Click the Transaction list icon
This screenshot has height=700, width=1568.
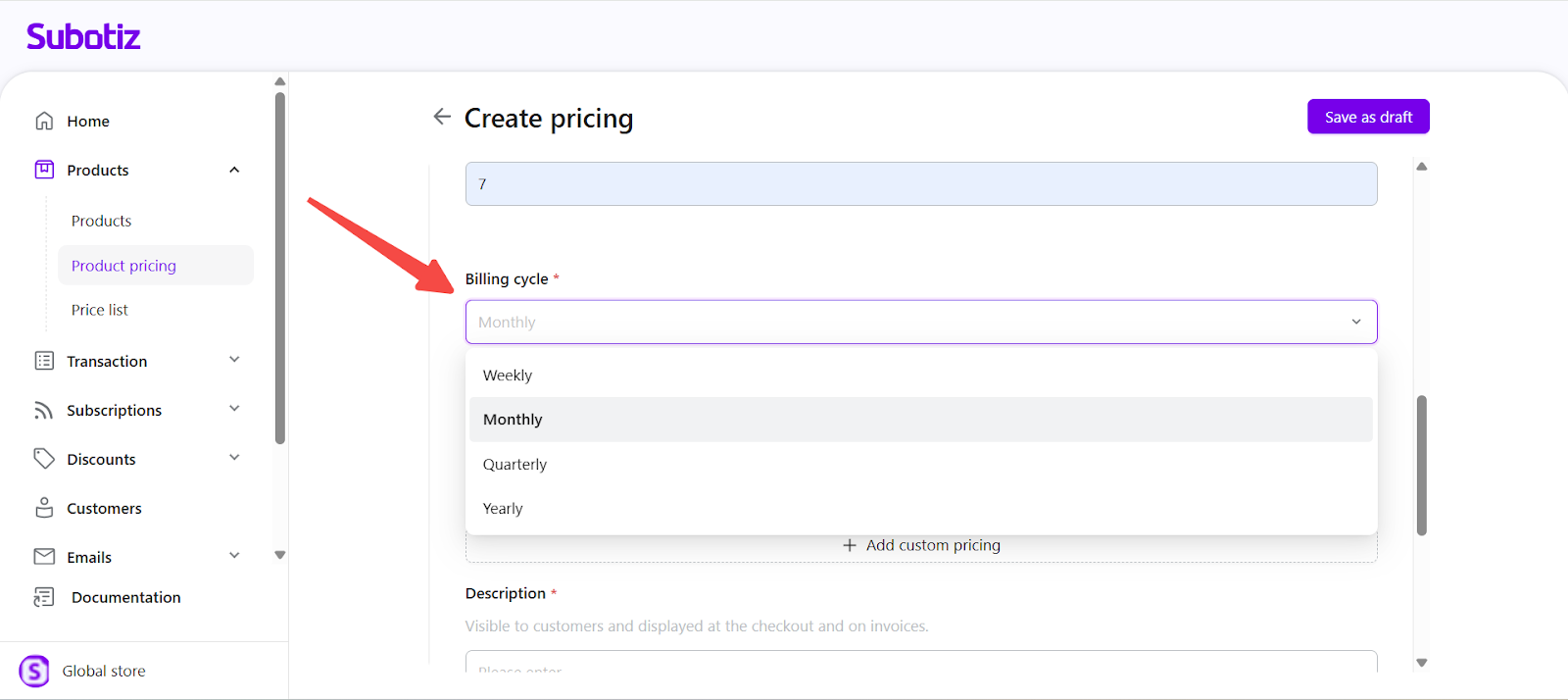(44, 361)
